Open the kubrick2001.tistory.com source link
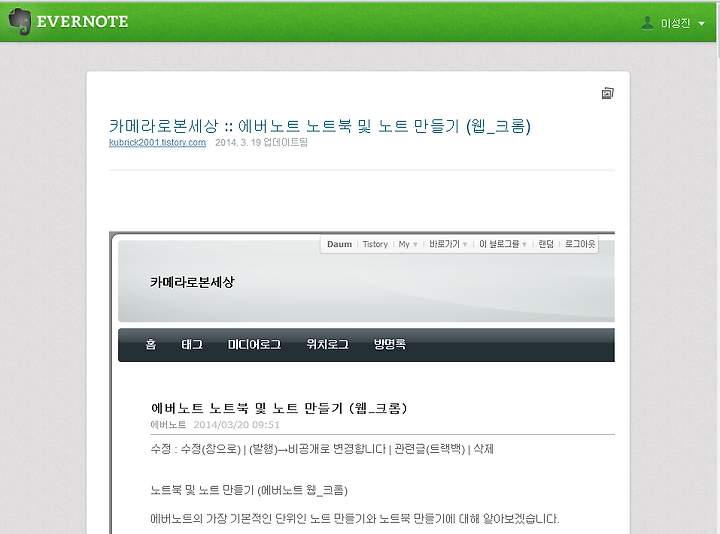 pos(158,142)
